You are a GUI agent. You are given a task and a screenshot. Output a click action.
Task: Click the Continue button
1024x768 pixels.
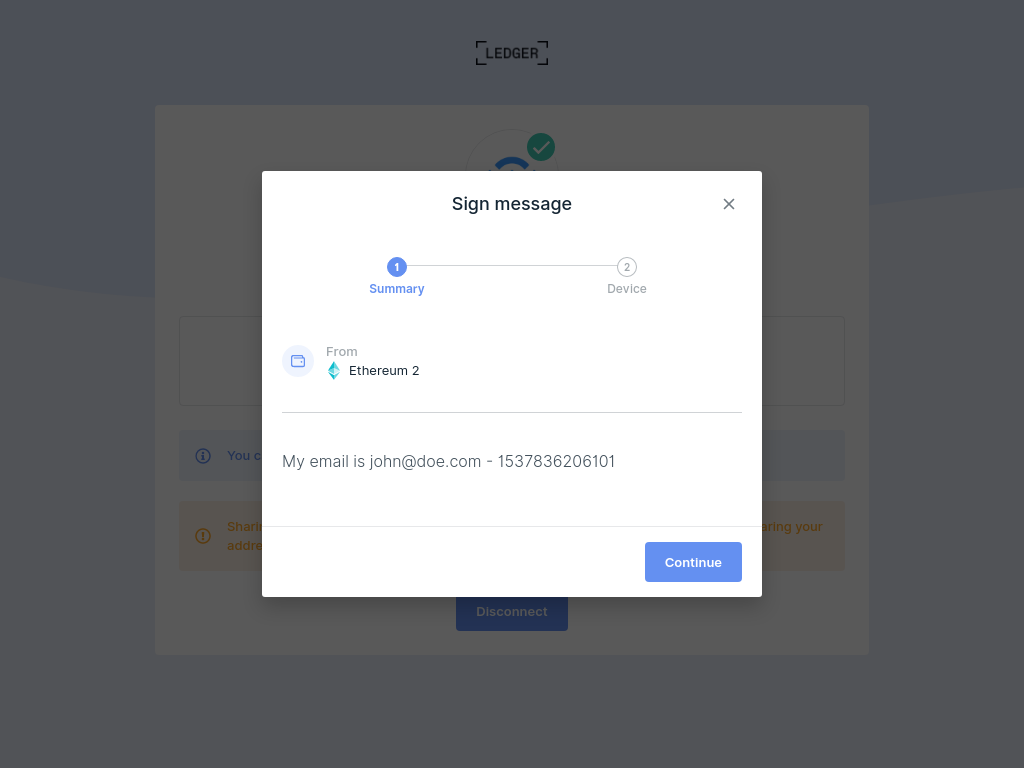point(693,562)
